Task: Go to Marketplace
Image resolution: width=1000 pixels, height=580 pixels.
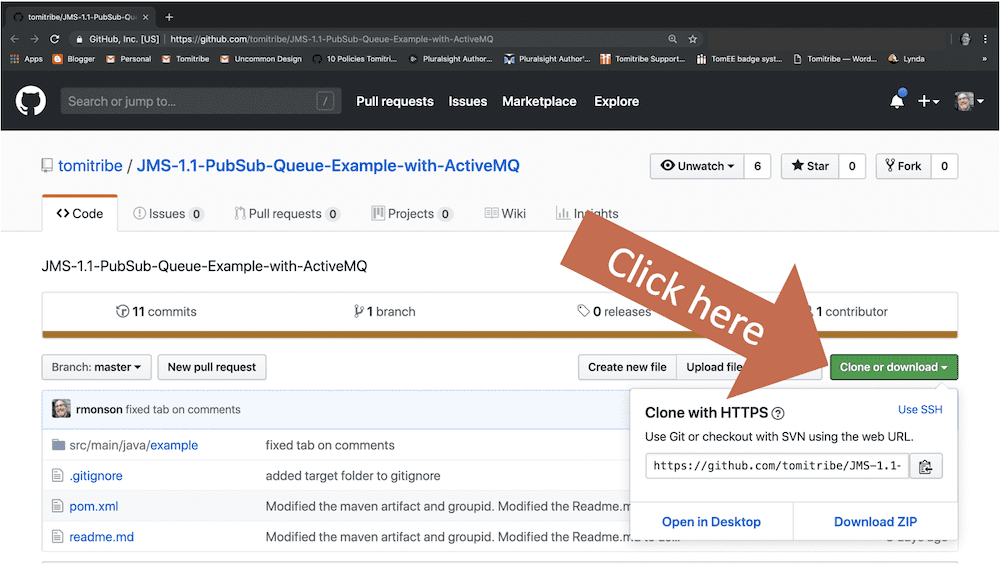Action: pos(539,101)
